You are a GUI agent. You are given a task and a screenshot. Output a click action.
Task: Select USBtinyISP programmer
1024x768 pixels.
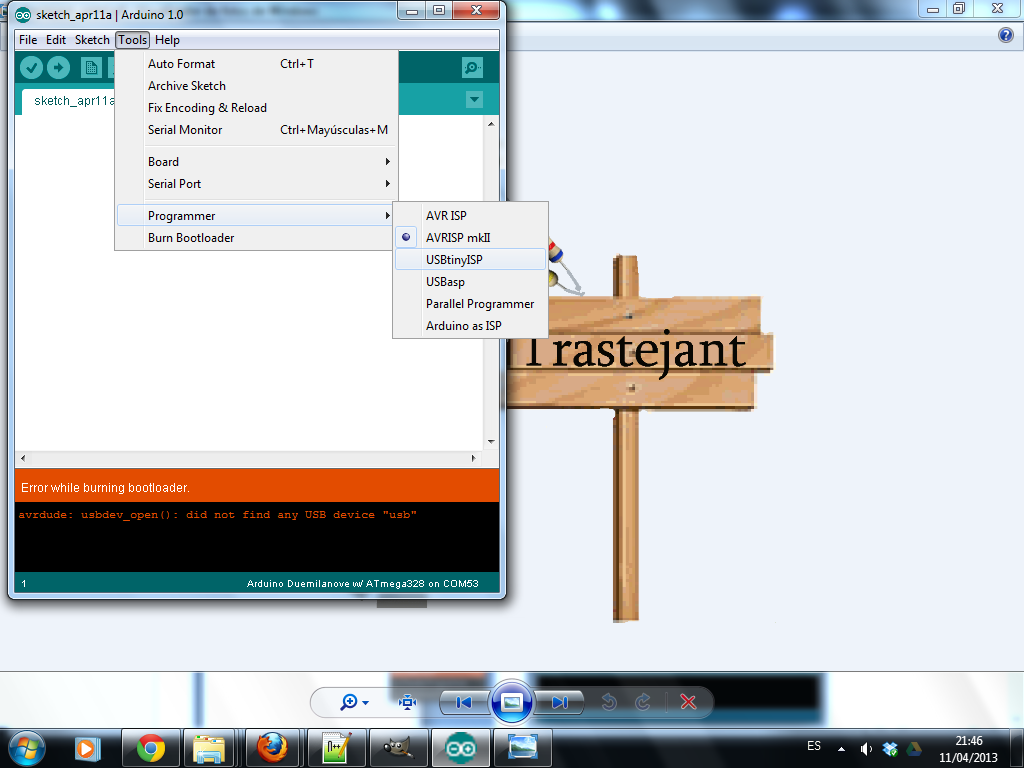(x=470, y=259)
